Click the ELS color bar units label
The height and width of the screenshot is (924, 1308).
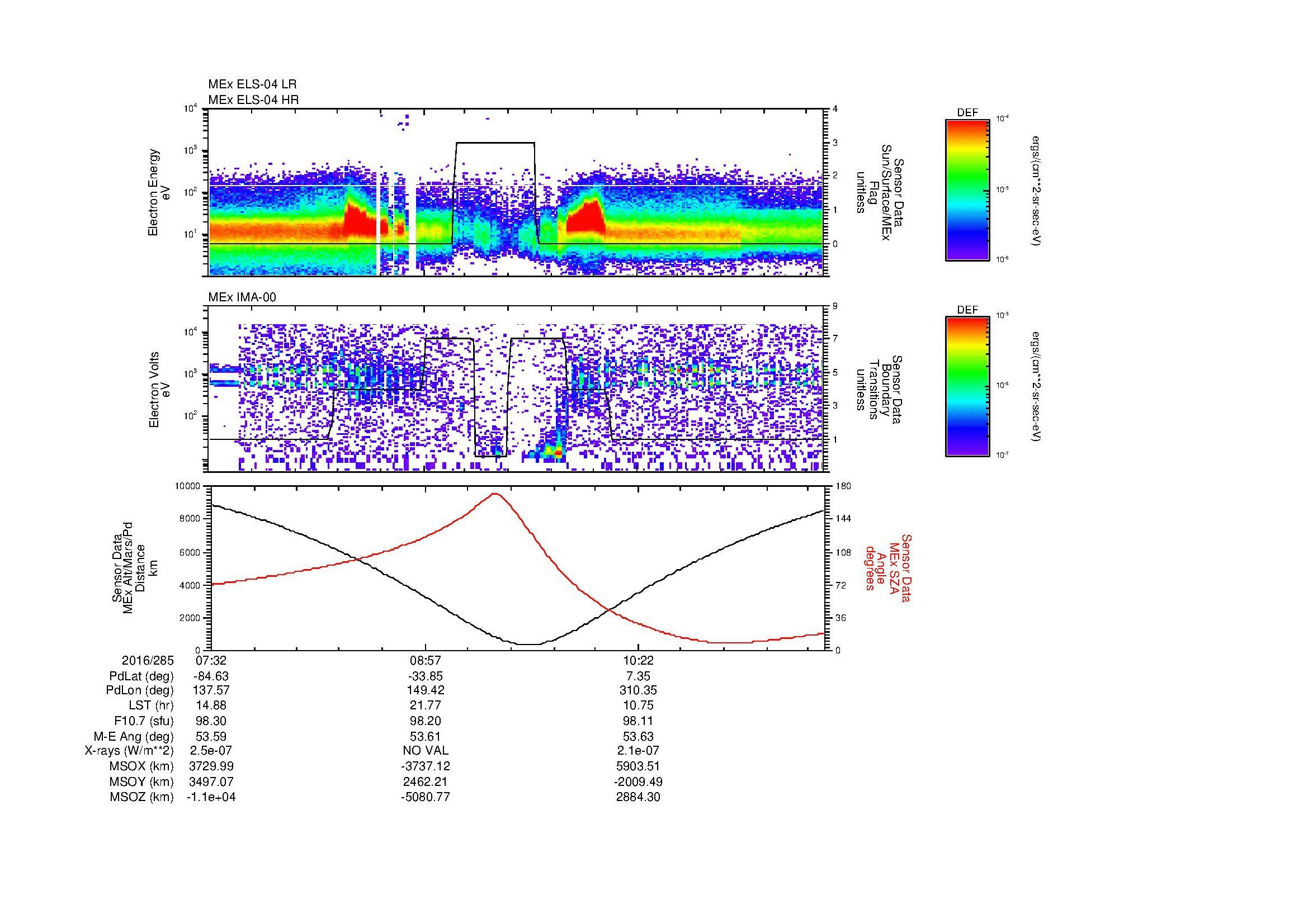(1036, 191)
